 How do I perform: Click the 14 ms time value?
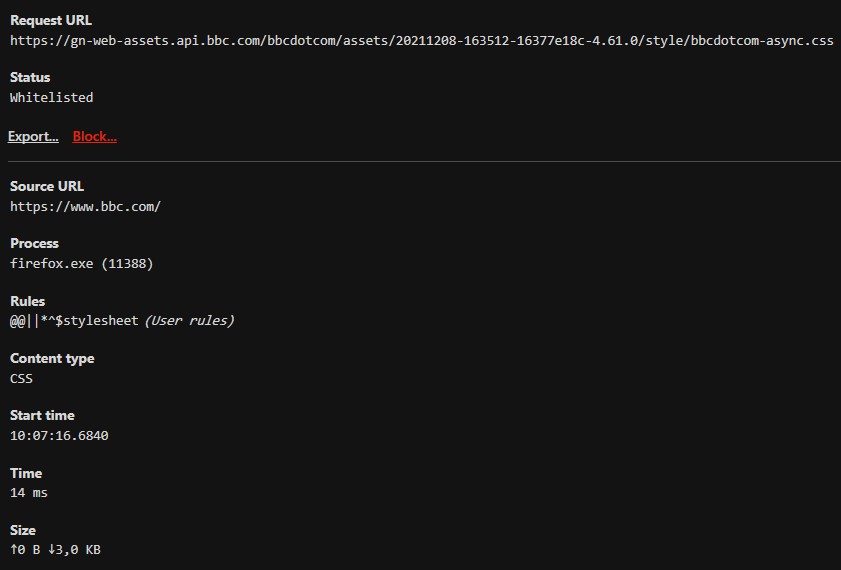(29, 493)
